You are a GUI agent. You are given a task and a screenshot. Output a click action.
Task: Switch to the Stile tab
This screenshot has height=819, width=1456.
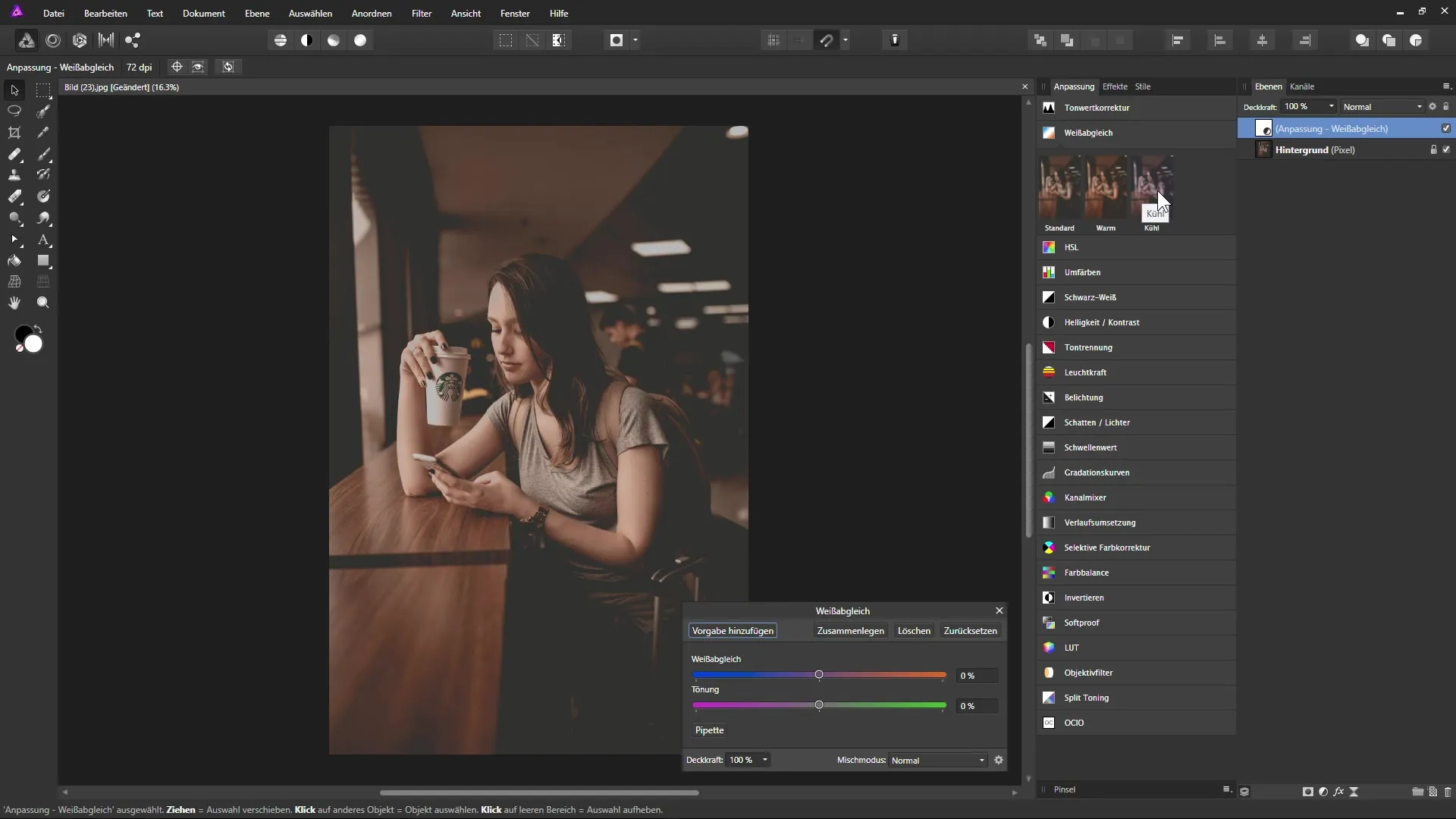point(1143,86)
